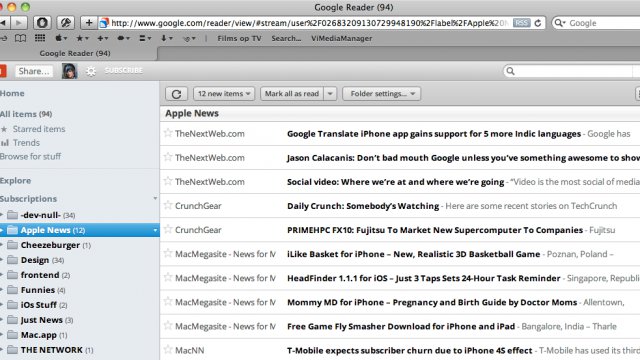Viewport: 640px width, 360px height.
Task: Star the T-Mobile subscriber churn item
Action: click(168, 349)
